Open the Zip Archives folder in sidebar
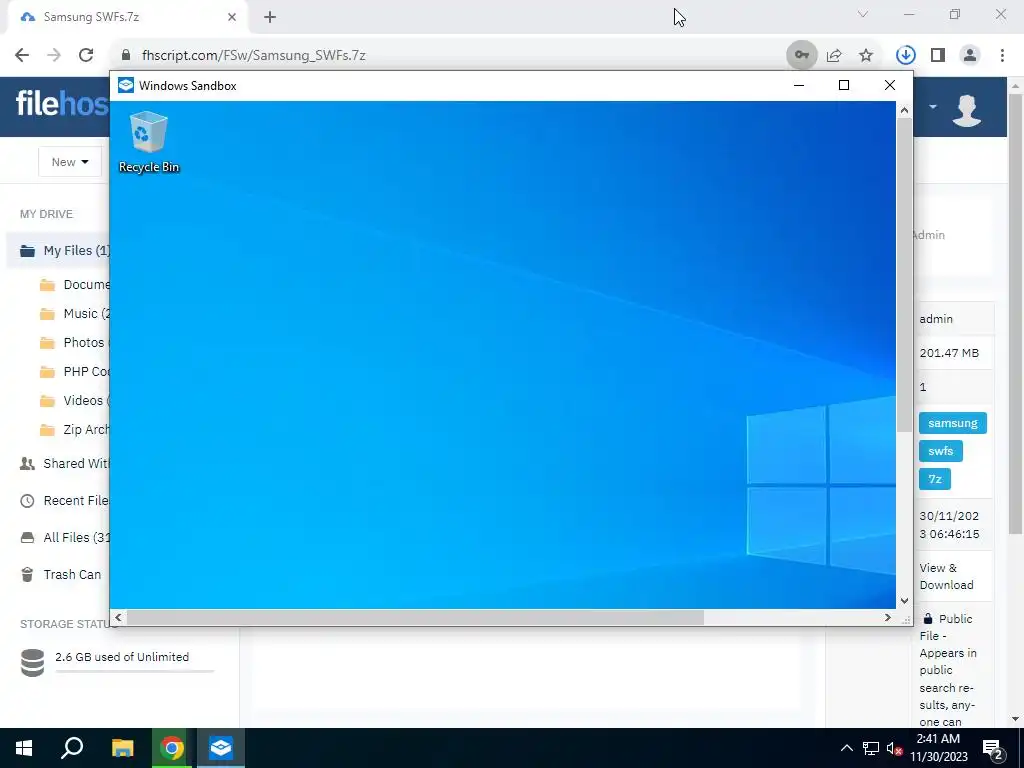Image resolution: width=1024 pixels, height=768 pixels. click(74, 430)
